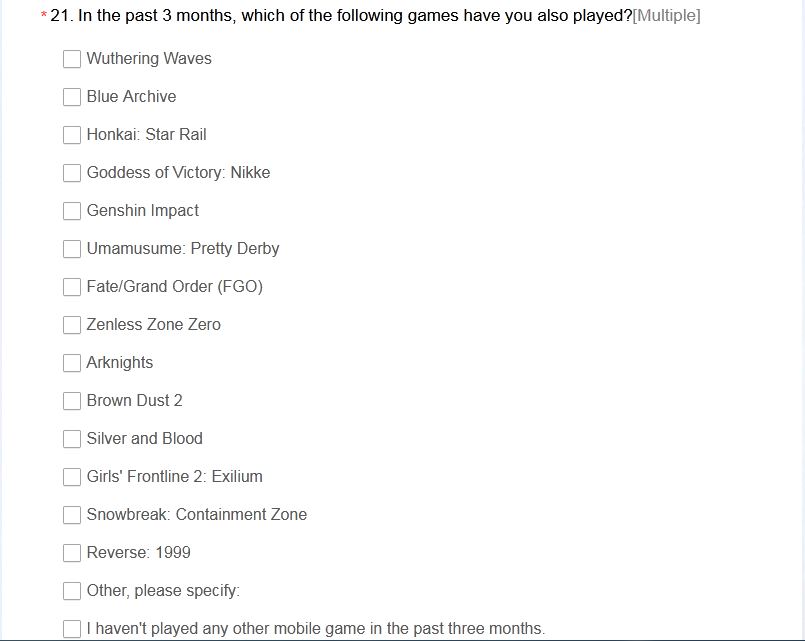Click the question 21 title text
The image size is (805, 641).
[x=341, y=15]
